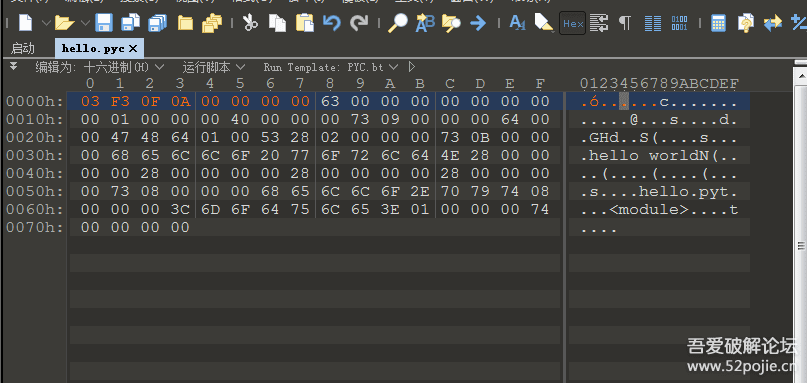The image size is (807, 383).
Task: Click hex byte 3E in row 0060h
Action: 390,210
